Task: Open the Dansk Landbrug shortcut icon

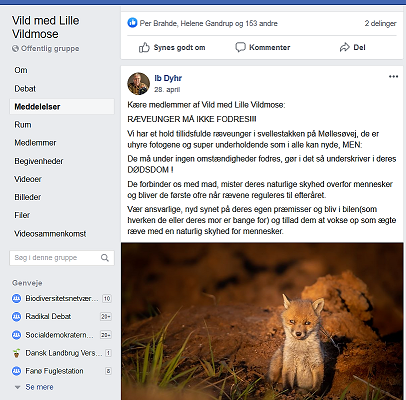Action: [x=16, y=353]
